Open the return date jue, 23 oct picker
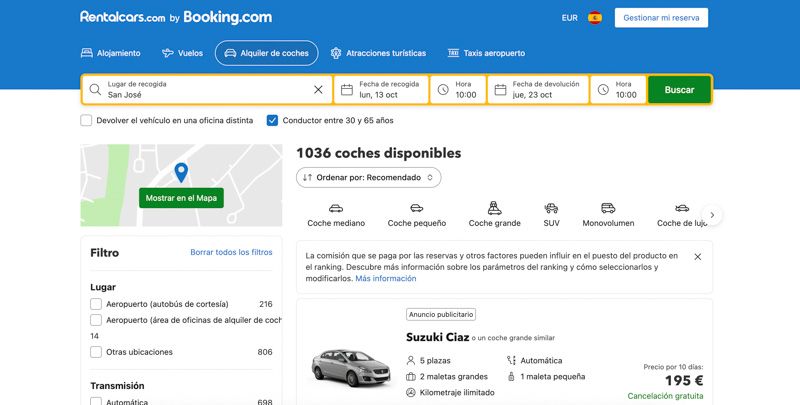Image resolution: width=800 pixels, height=405 pixels. tap(537, 90)
